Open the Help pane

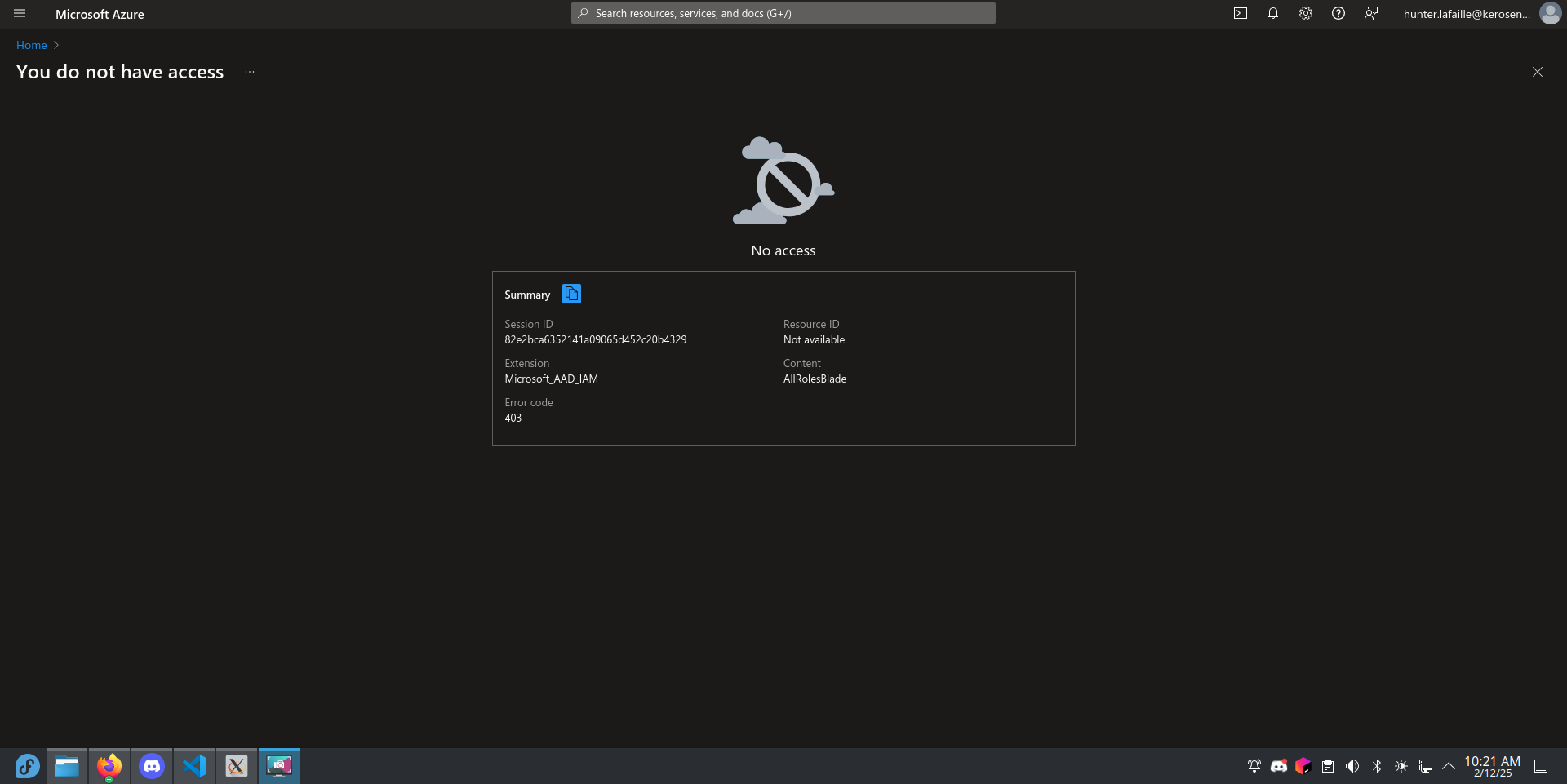click(x=1338, y=13)
